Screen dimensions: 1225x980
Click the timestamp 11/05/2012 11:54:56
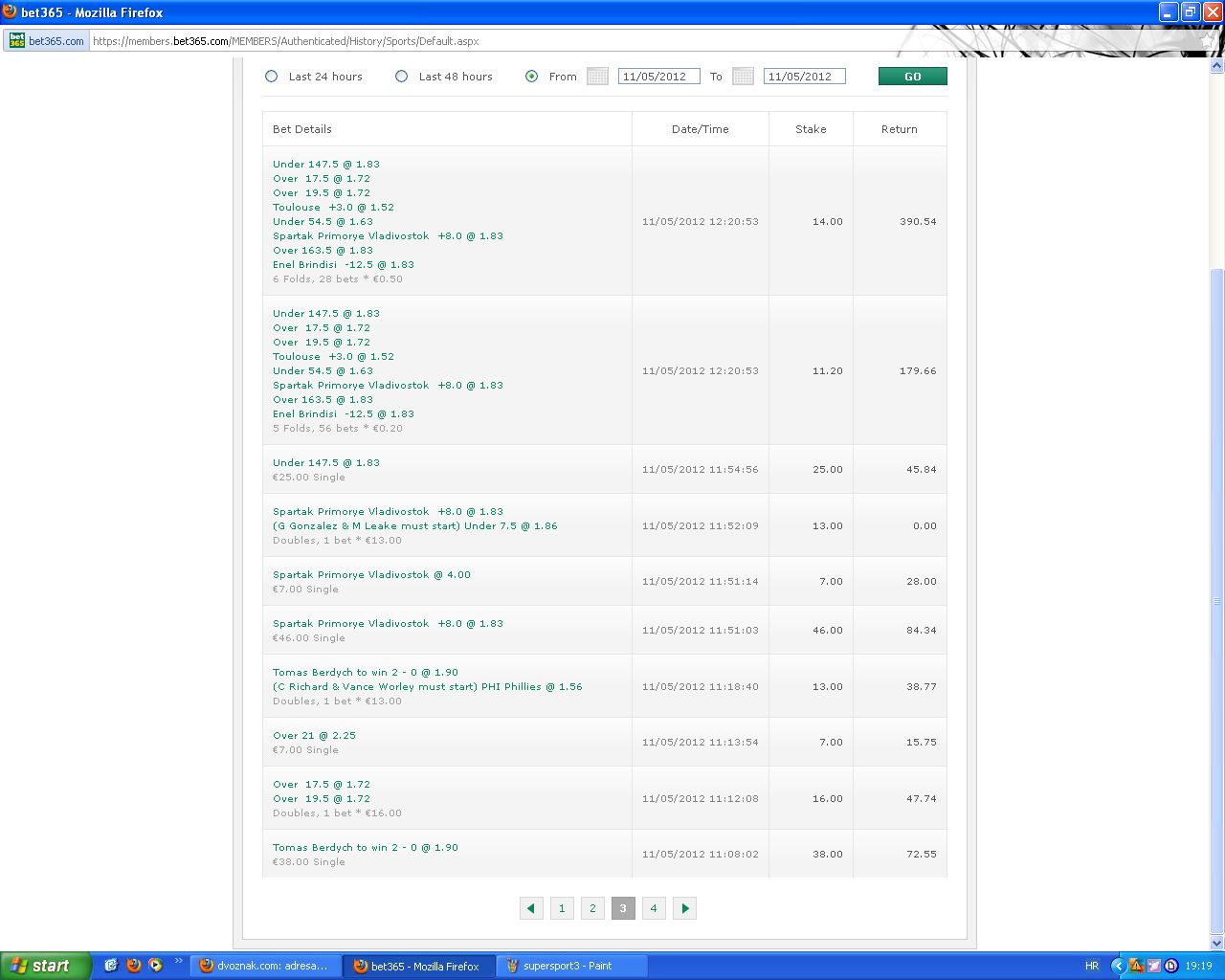(701, 470)
